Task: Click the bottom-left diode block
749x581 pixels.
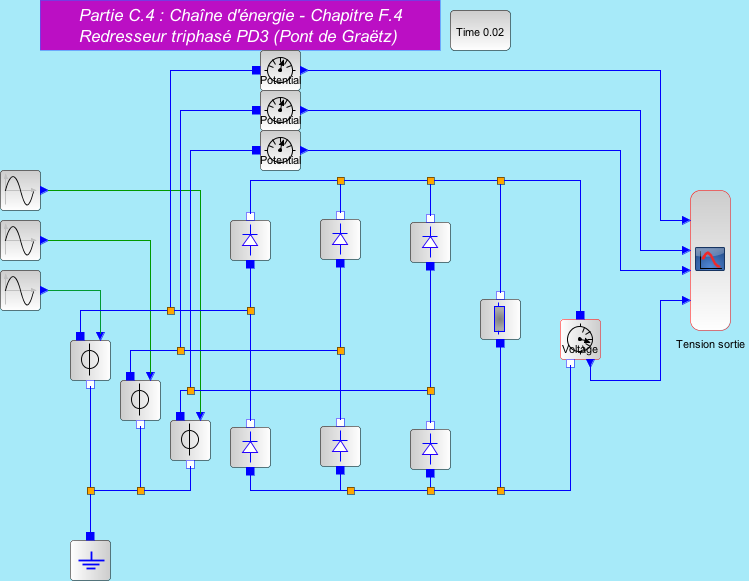Action: pos(250,447)
